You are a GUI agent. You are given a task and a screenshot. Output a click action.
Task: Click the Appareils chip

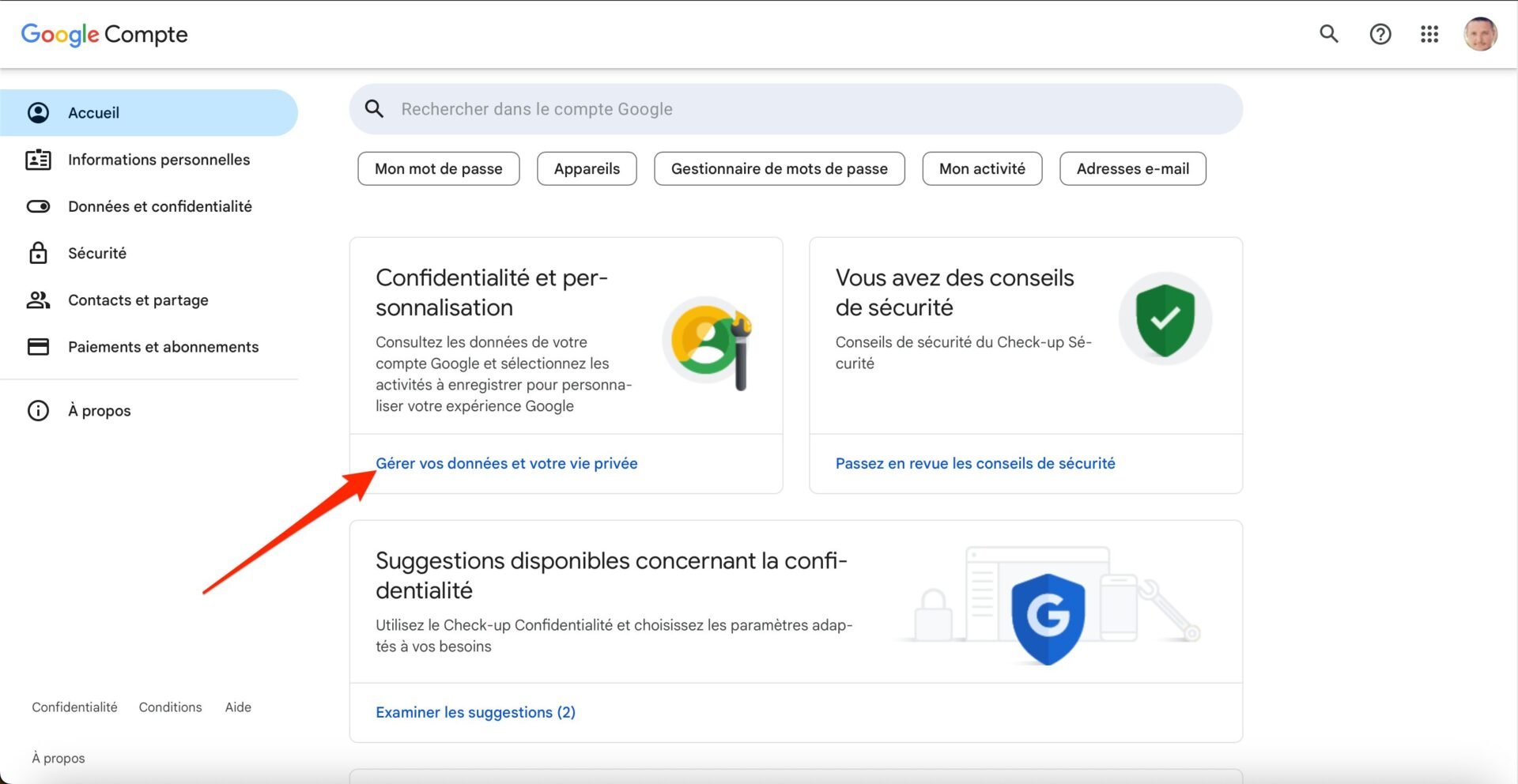[587, 168]
